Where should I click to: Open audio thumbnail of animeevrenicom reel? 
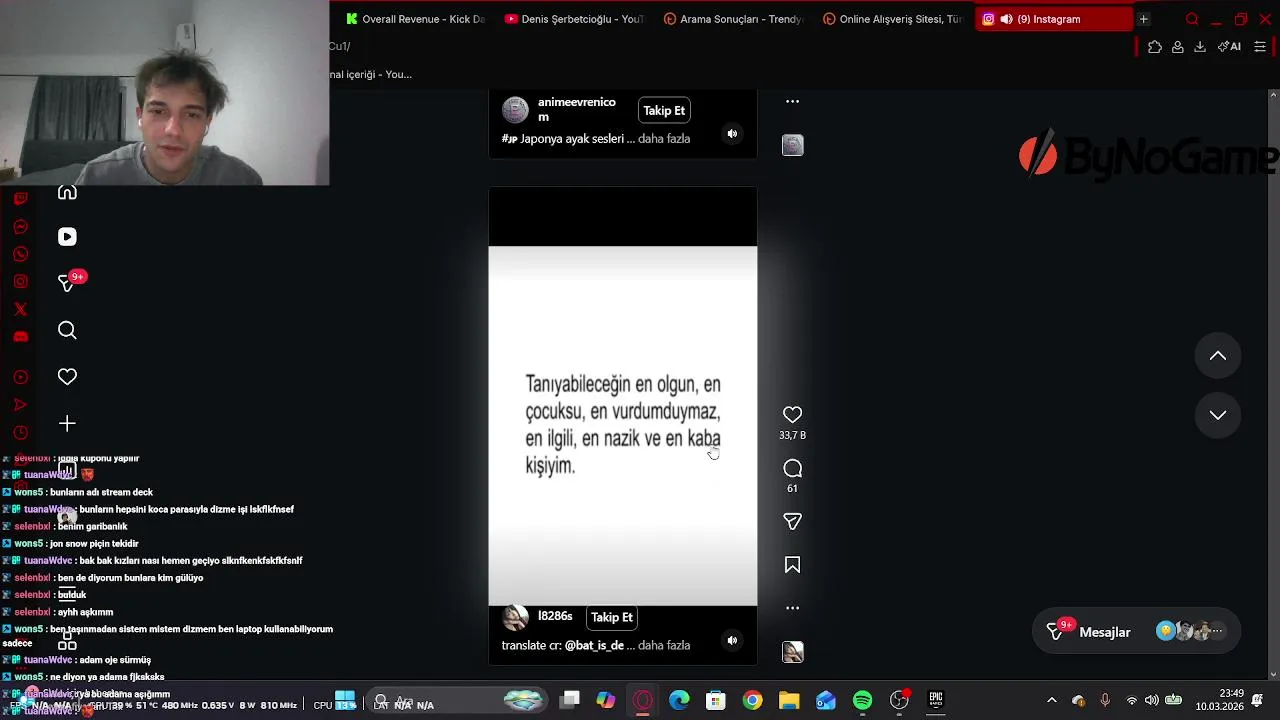tap(792, 145)
